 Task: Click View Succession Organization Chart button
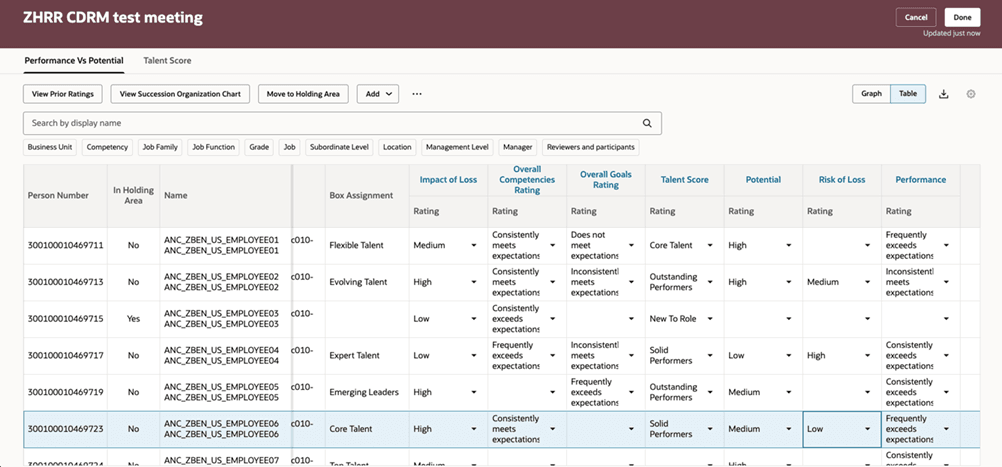click(x=180, y=94)
